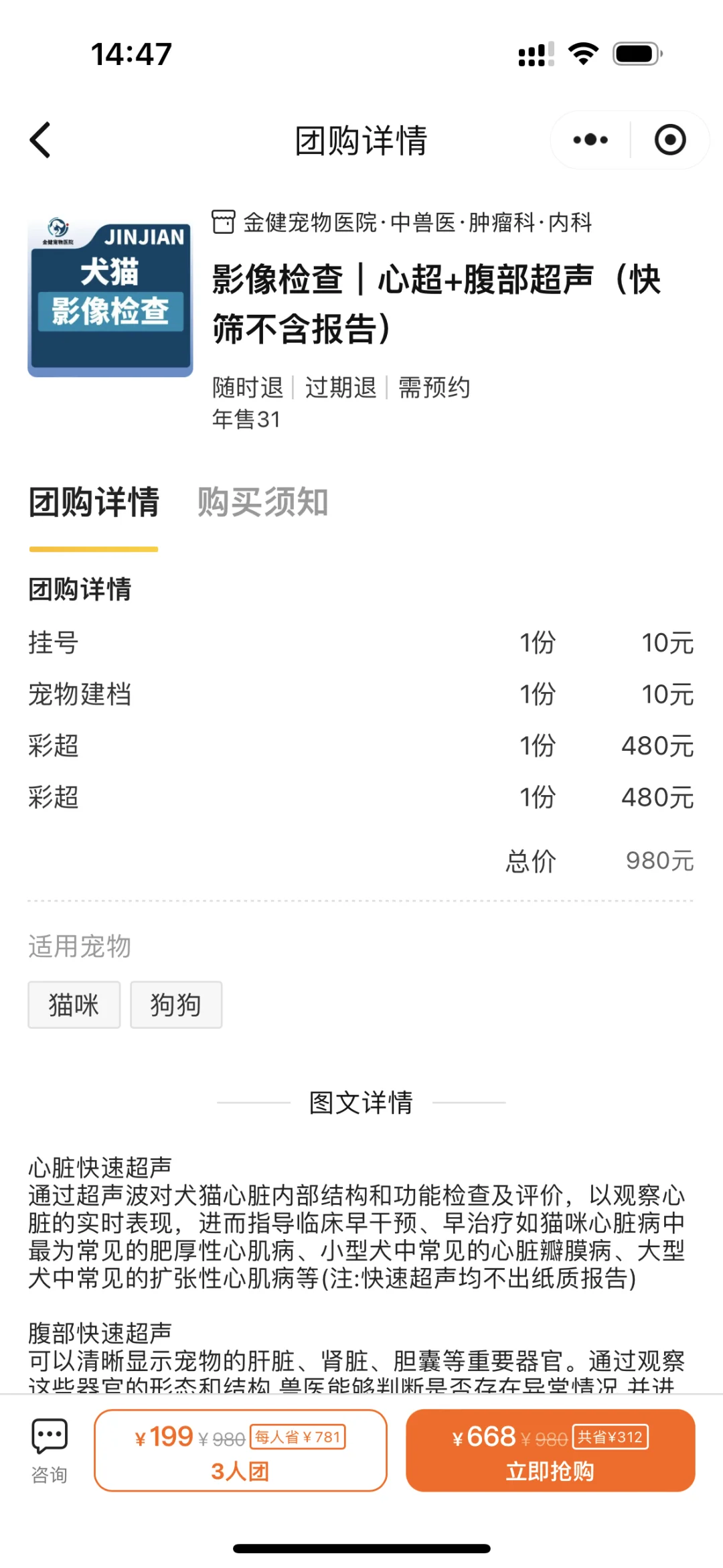Viewport: 723px width, 1568px height.
Task: Select the 狗狗 pet tag
Action: click(x=176, y=1005)
